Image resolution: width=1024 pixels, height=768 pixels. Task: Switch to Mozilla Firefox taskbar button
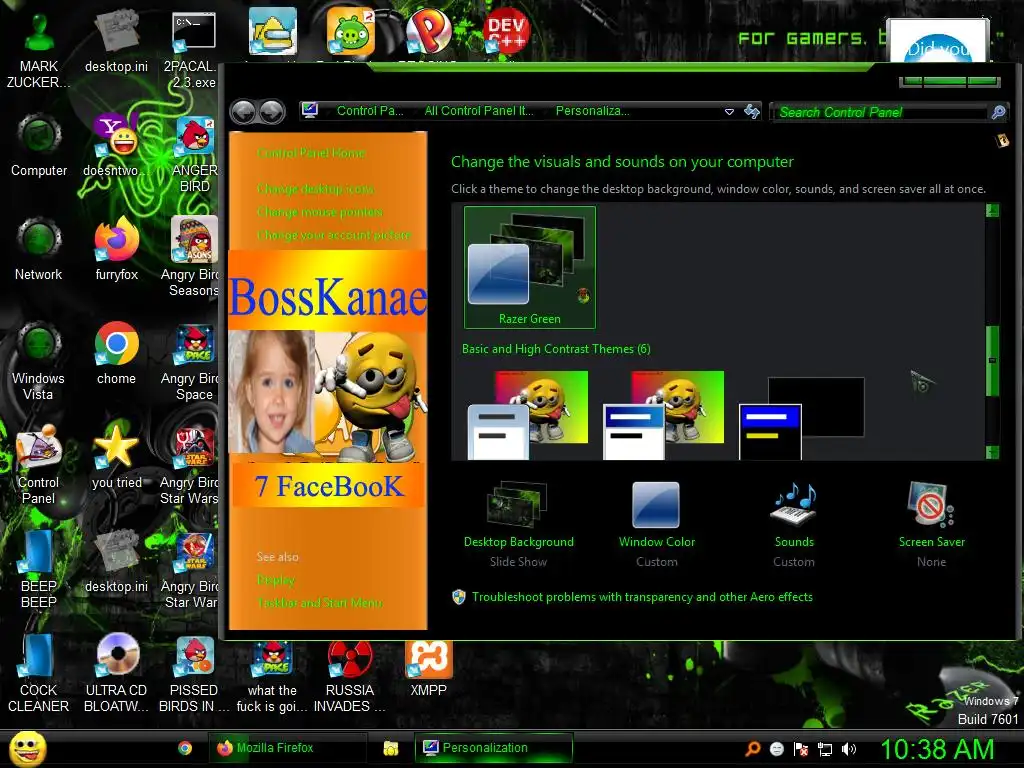click(x=287, y=748)
